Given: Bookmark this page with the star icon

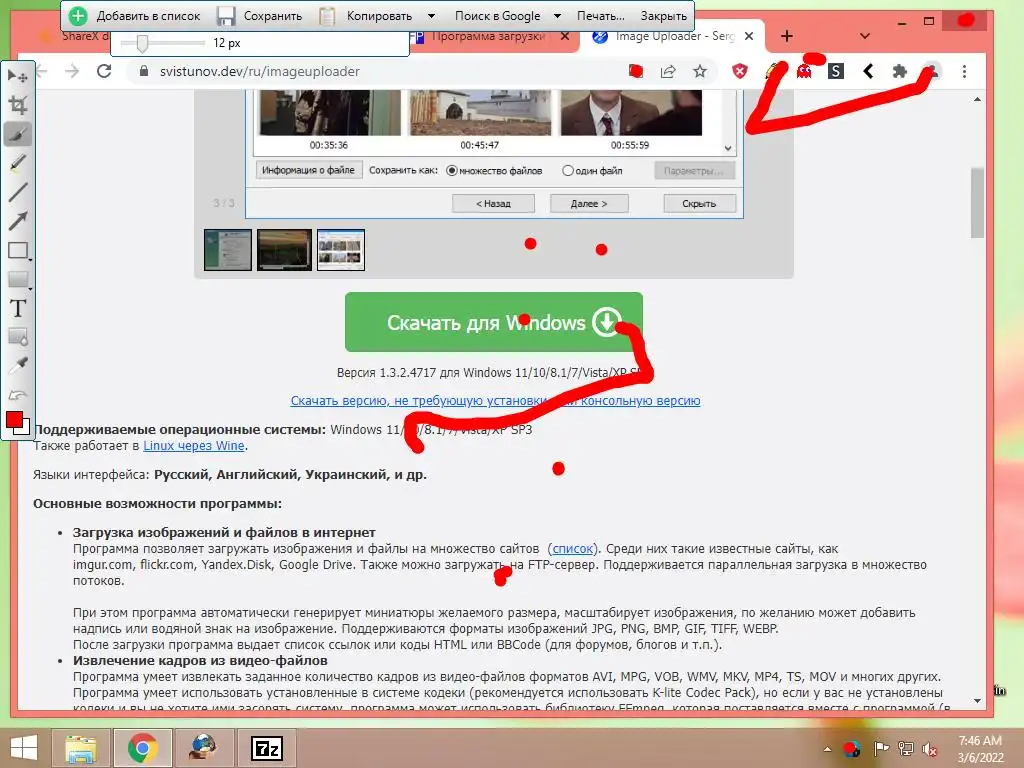Looking at the screenshot, I should (700, 71).
